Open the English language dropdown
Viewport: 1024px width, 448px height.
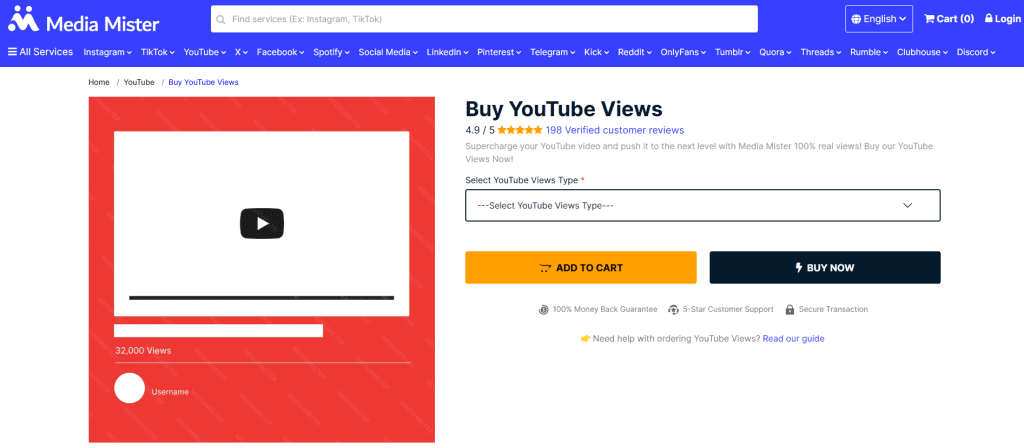click(x=878, y=19)
